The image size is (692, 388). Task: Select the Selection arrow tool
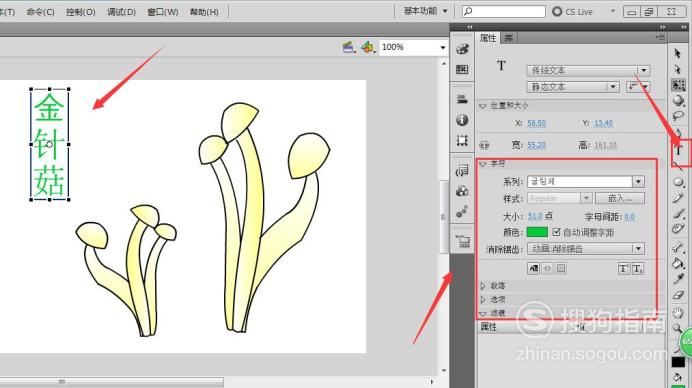pos(678,53)
